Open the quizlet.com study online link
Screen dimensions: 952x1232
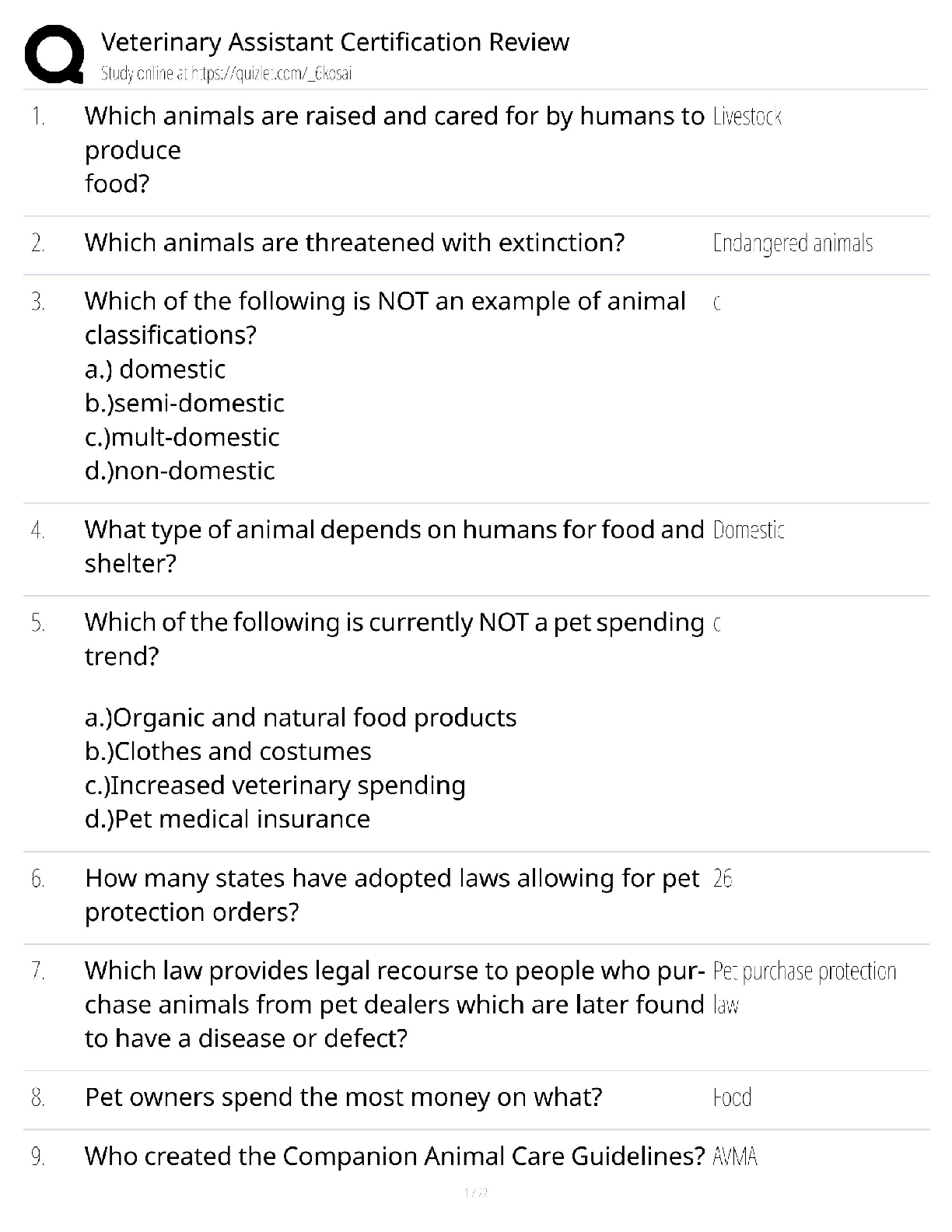tap(226, 74)
